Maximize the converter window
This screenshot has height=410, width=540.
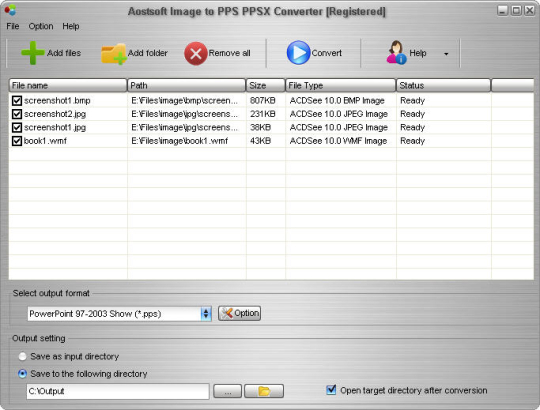[x=516, y=11]
